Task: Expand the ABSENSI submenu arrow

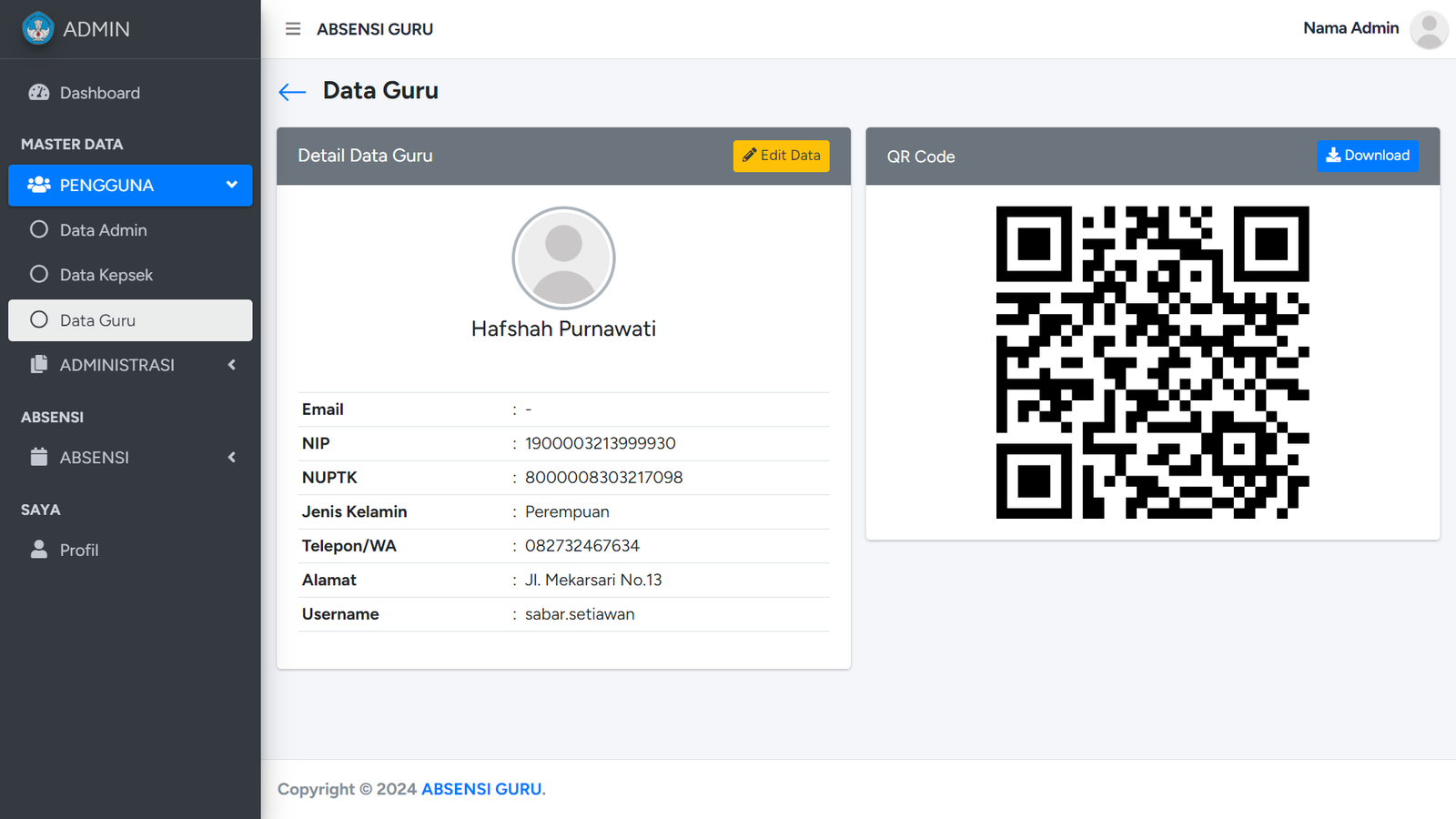Action: point(232,457)
